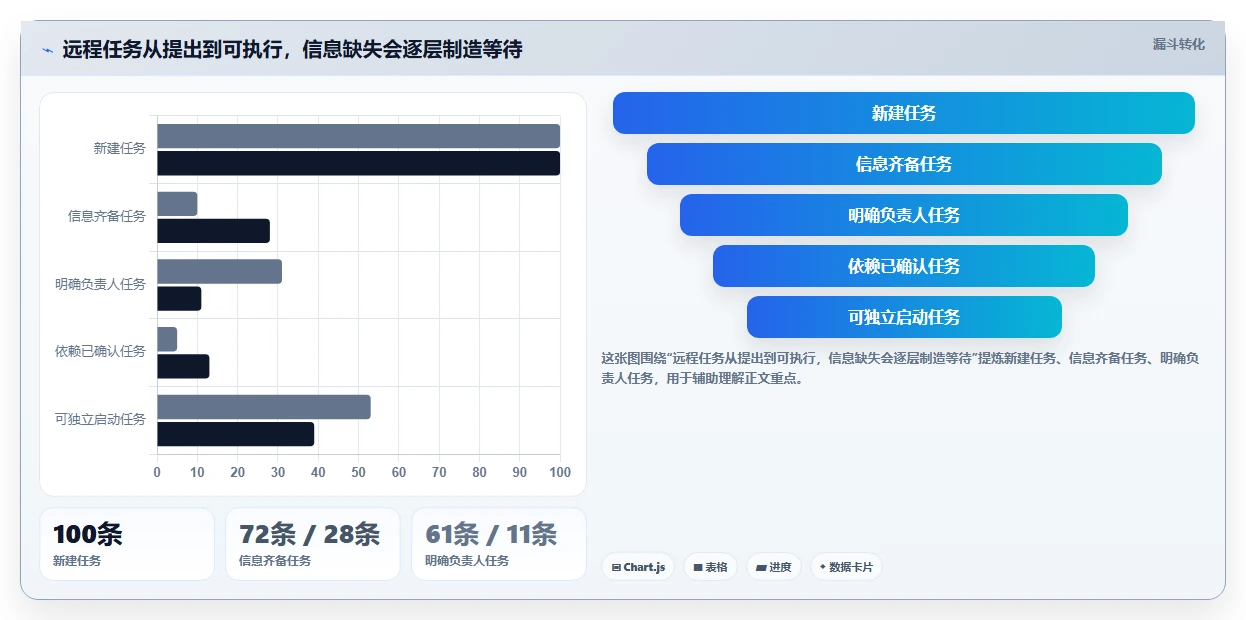Click the gray bar for 依赖已确认任务
The height and width of the screenshot is (620, 1246).
pyautogui.click(x=167, y=339)
